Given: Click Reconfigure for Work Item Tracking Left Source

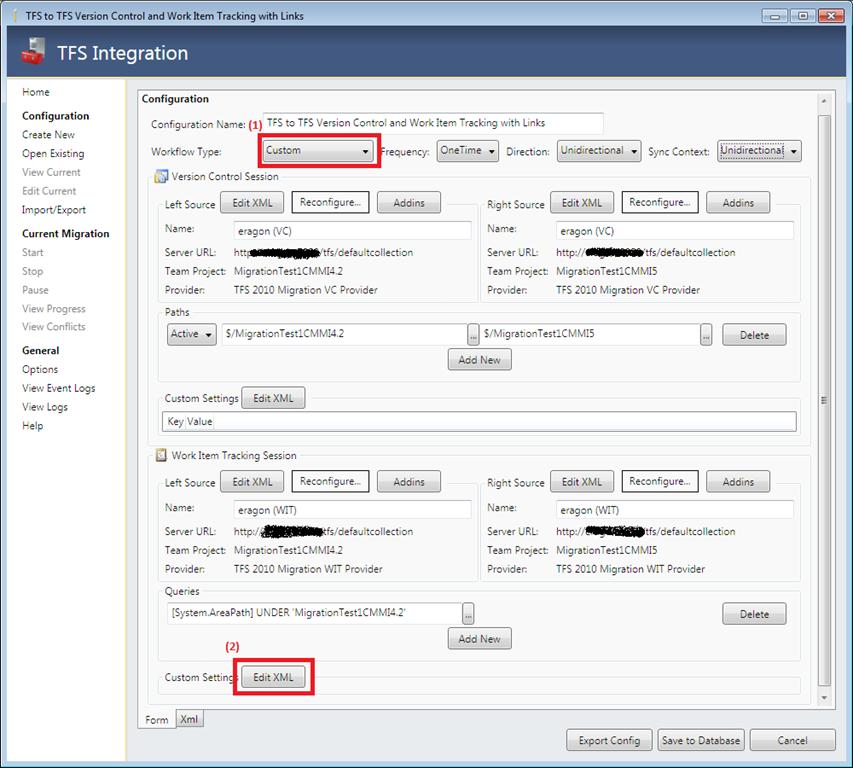Looking at the screenshot, I should pyautogui.click(x=330, y=481).
